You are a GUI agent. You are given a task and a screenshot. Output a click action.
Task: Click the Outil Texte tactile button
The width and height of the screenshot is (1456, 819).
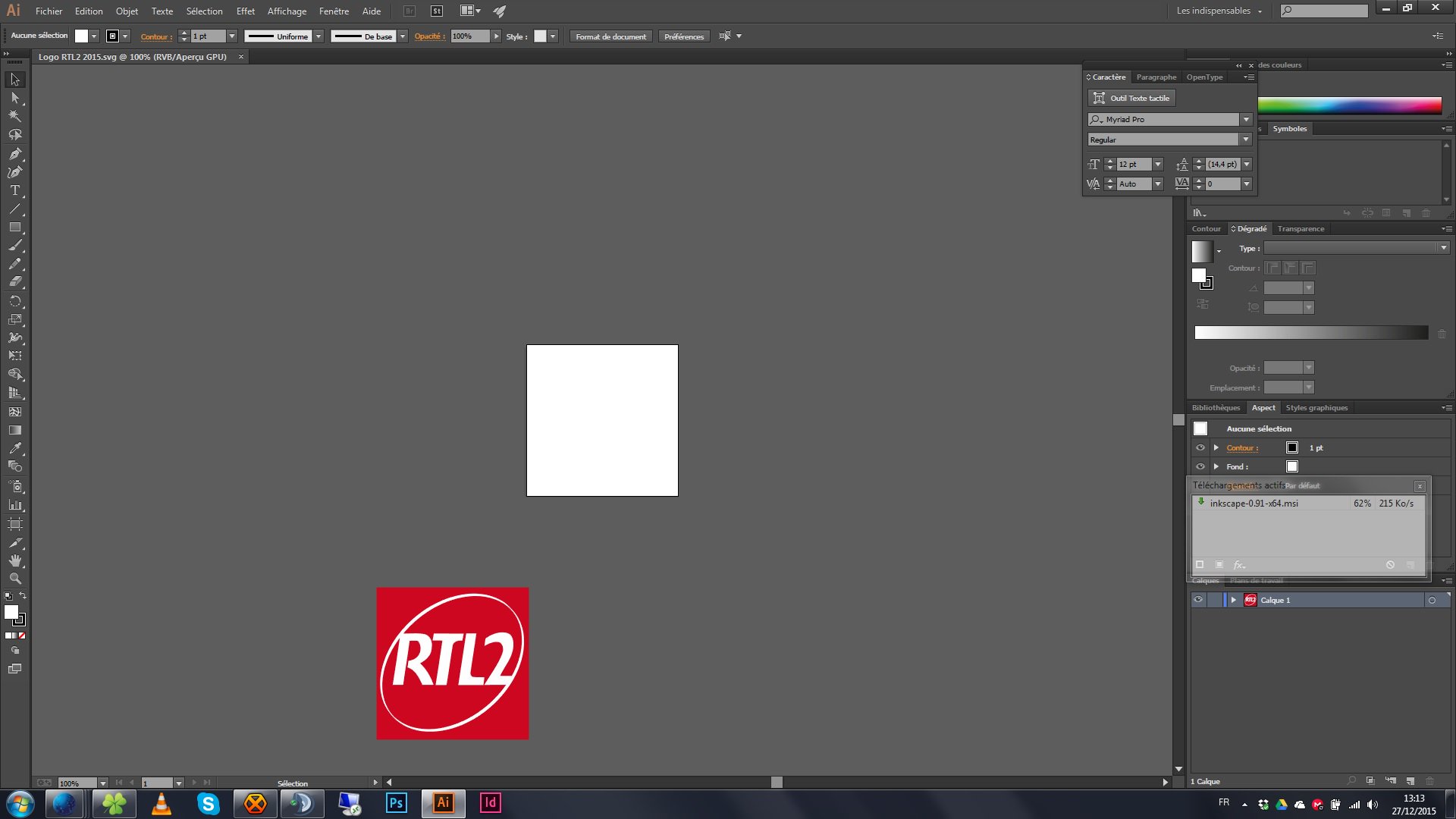[1131, 98]
